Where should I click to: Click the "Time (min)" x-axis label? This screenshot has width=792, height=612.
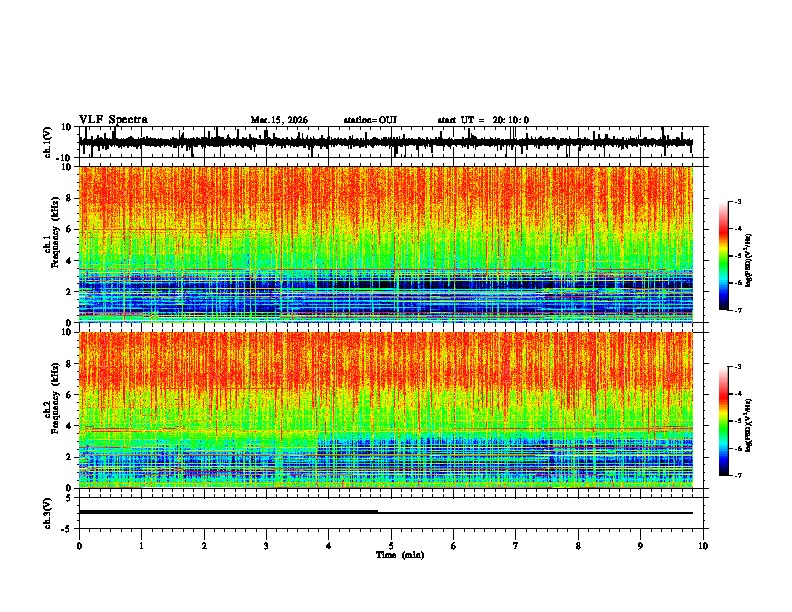click(400, 555)
